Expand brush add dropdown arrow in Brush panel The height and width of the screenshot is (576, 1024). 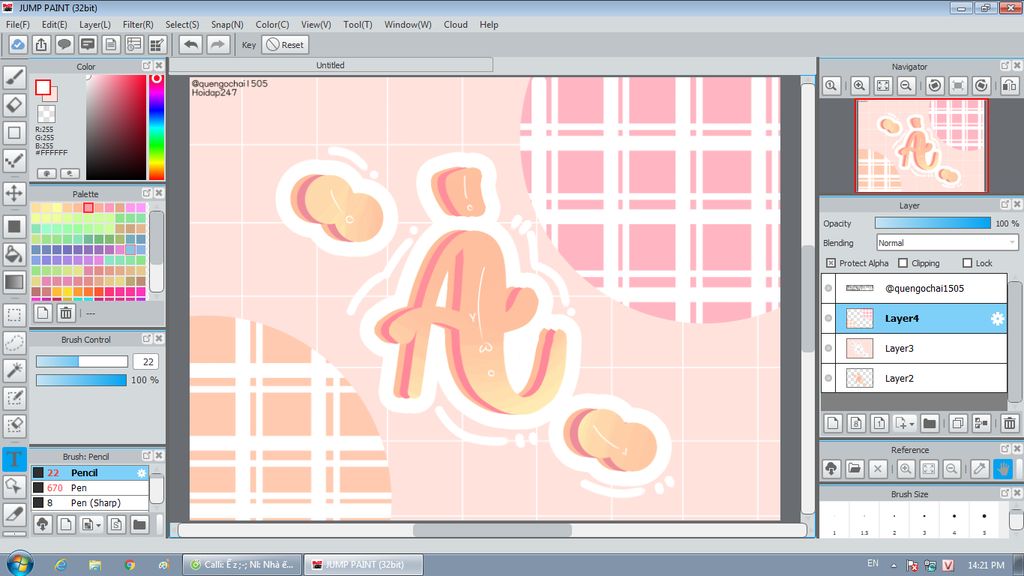click(99, 524)
